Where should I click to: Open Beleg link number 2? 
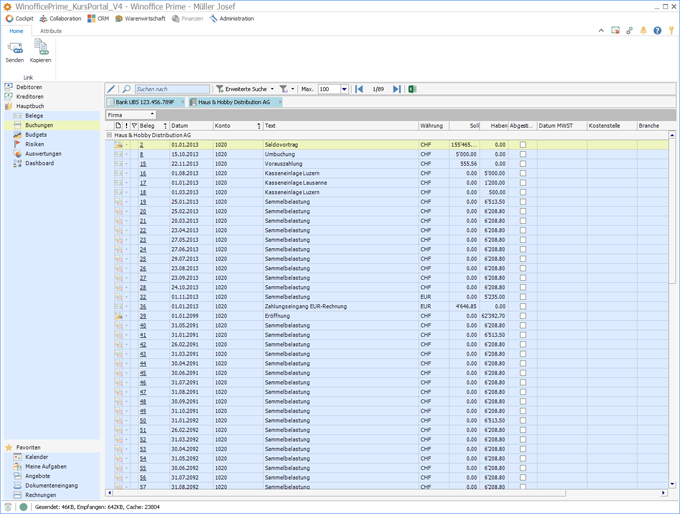pyautogui.click(x=141, y=144)
